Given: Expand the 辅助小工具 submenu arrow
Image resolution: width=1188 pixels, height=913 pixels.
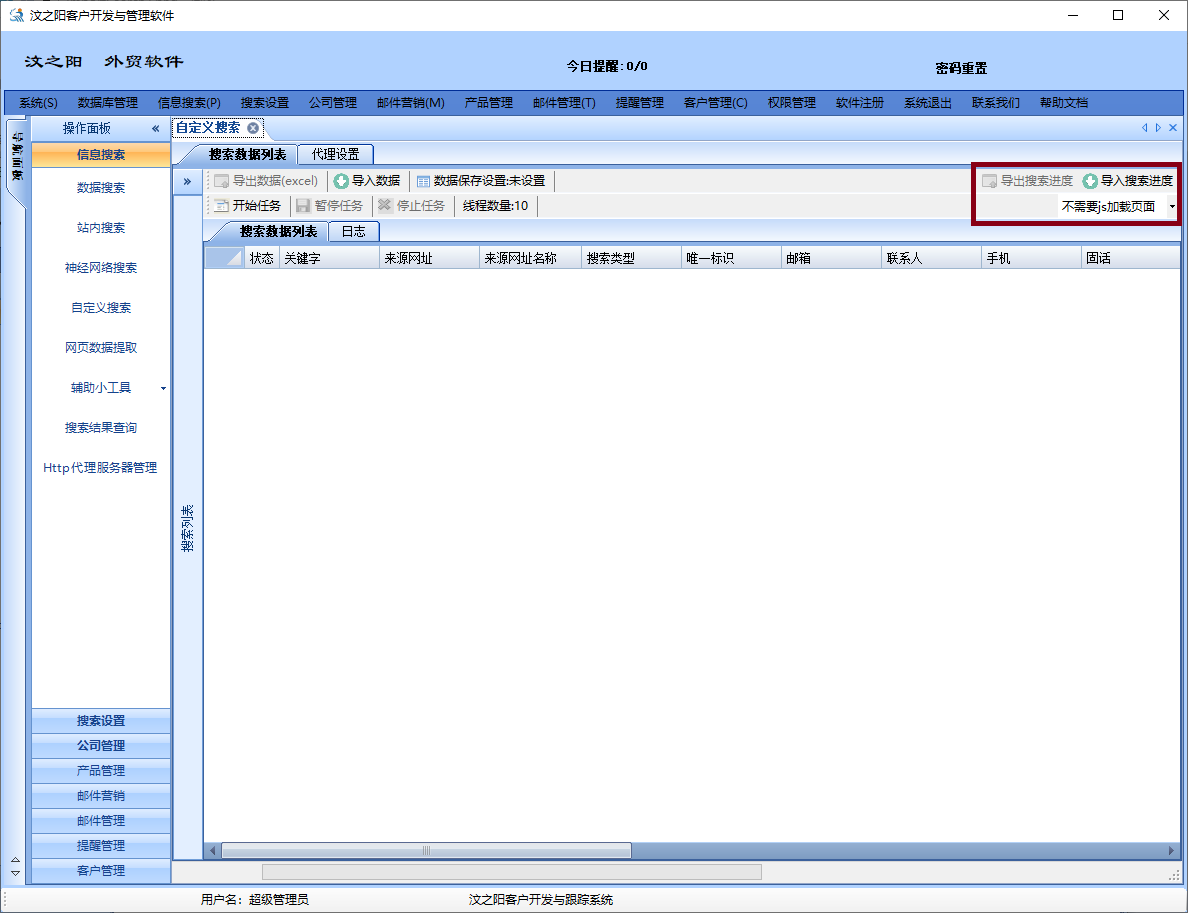Looking at the screenshot, I should (163, 388).
